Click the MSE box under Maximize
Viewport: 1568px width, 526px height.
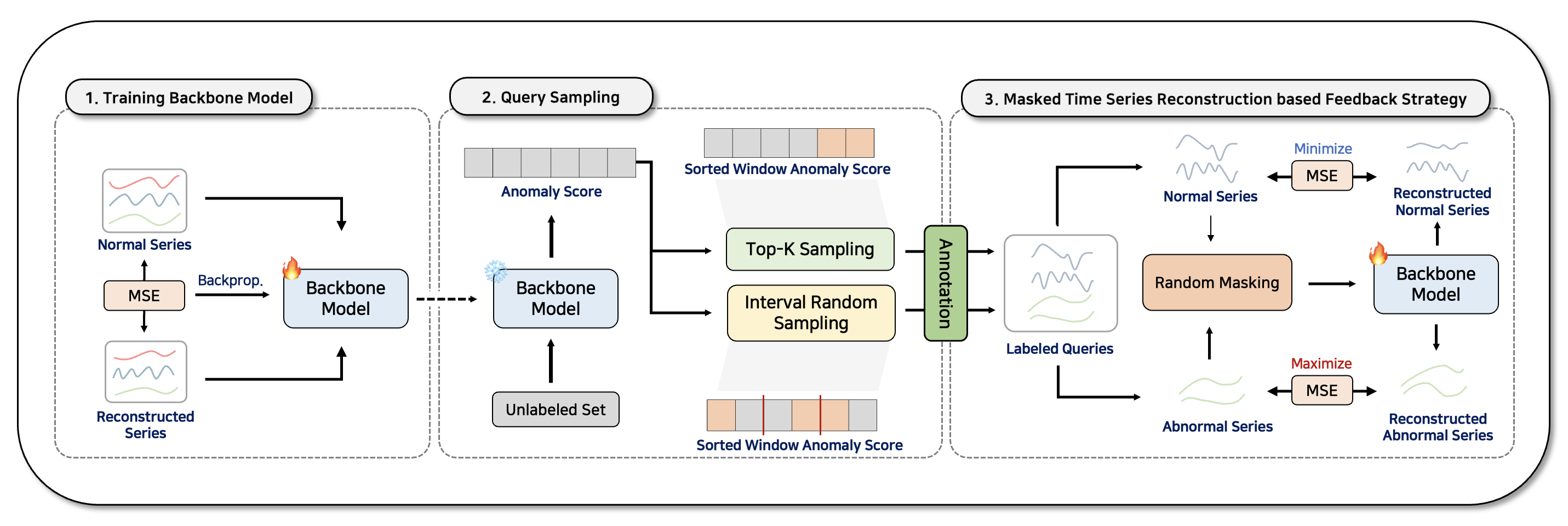[1322, 390]
